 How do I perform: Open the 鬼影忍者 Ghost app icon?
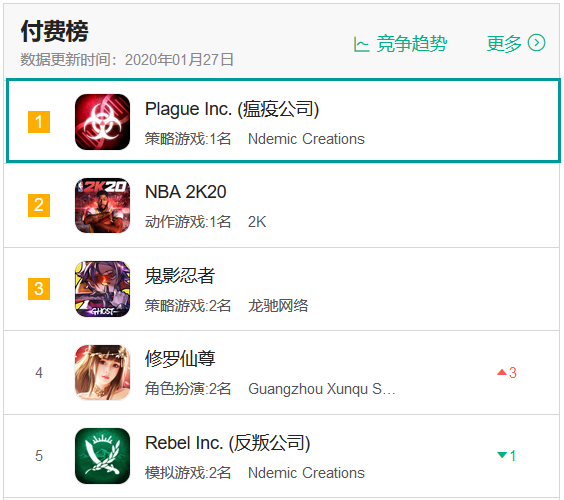[103, 289]
